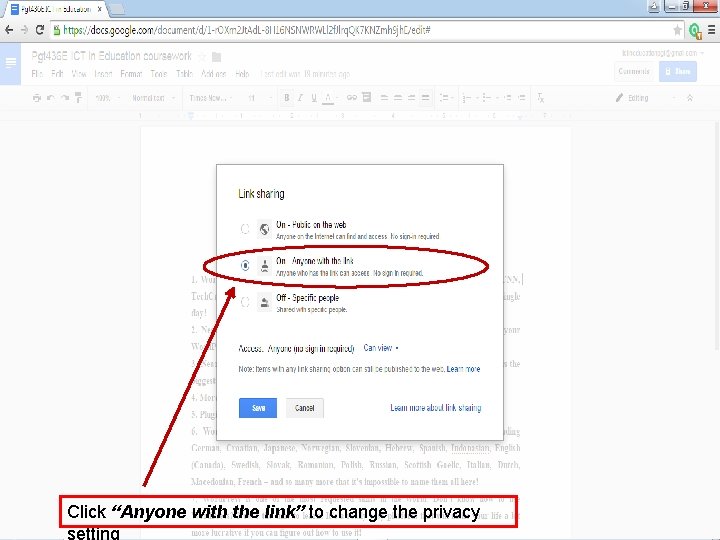Click the green extension icon in browser toolbar
The width and height of the screenshot is (720, 540).
click(x=695, y=31)
